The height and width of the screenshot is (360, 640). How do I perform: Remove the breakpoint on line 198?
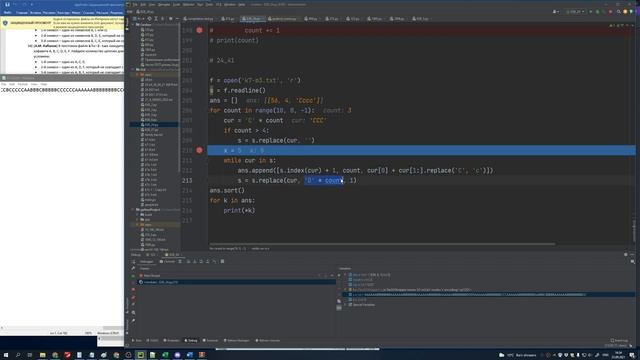point(199,30)
